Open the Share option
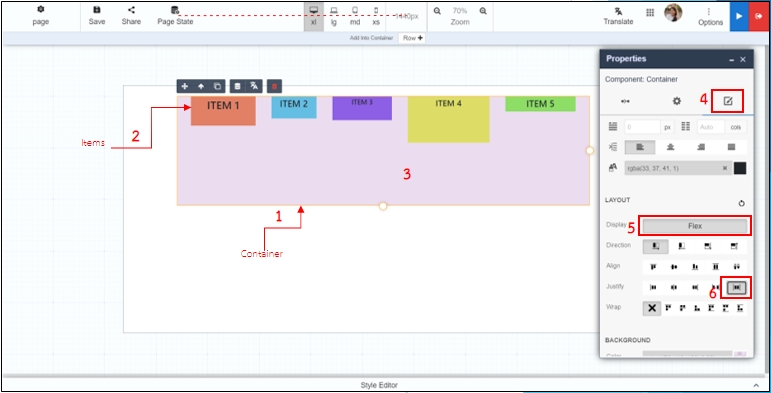The width and height of the screenshot is (771, 393). pyautogui.click(x=131, y=16)
